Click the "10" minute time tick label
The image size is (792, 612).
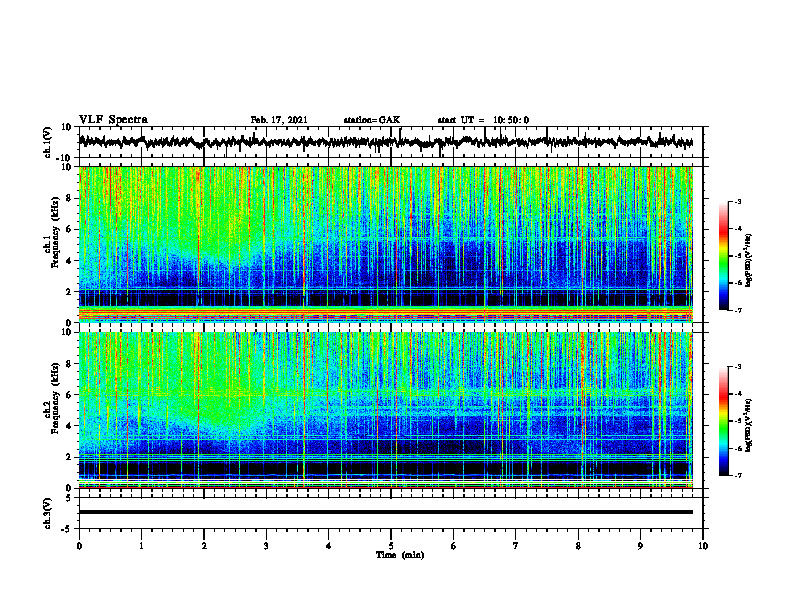click(x=703, y=546)
